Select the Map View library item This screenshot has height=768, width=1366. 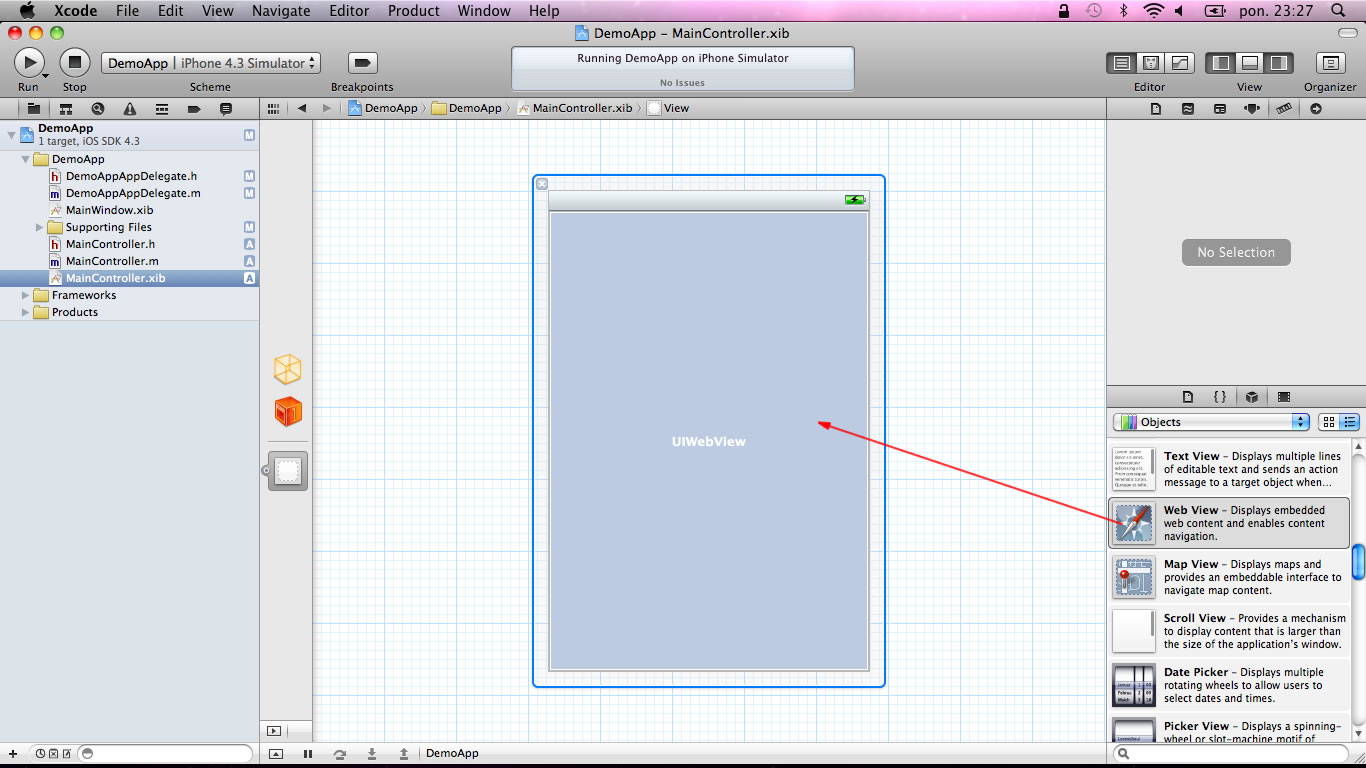point(1229,577)
